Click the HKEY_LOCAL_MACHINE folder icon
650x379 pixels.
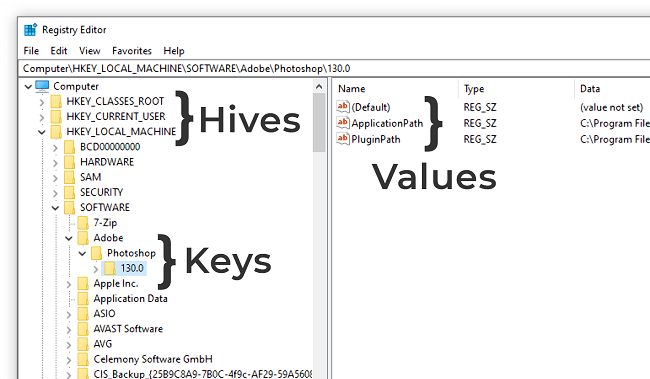pos(56,132)
